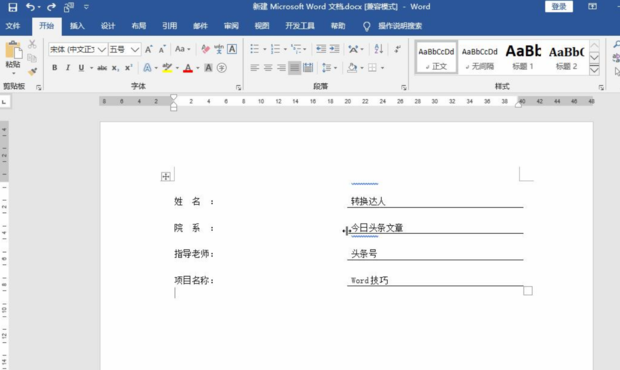Image resolution: width=620 pixels, height=370 pixels.
Task: Switch to the 设计 tab
Action: pyautogui.click(x=108, y=26)
